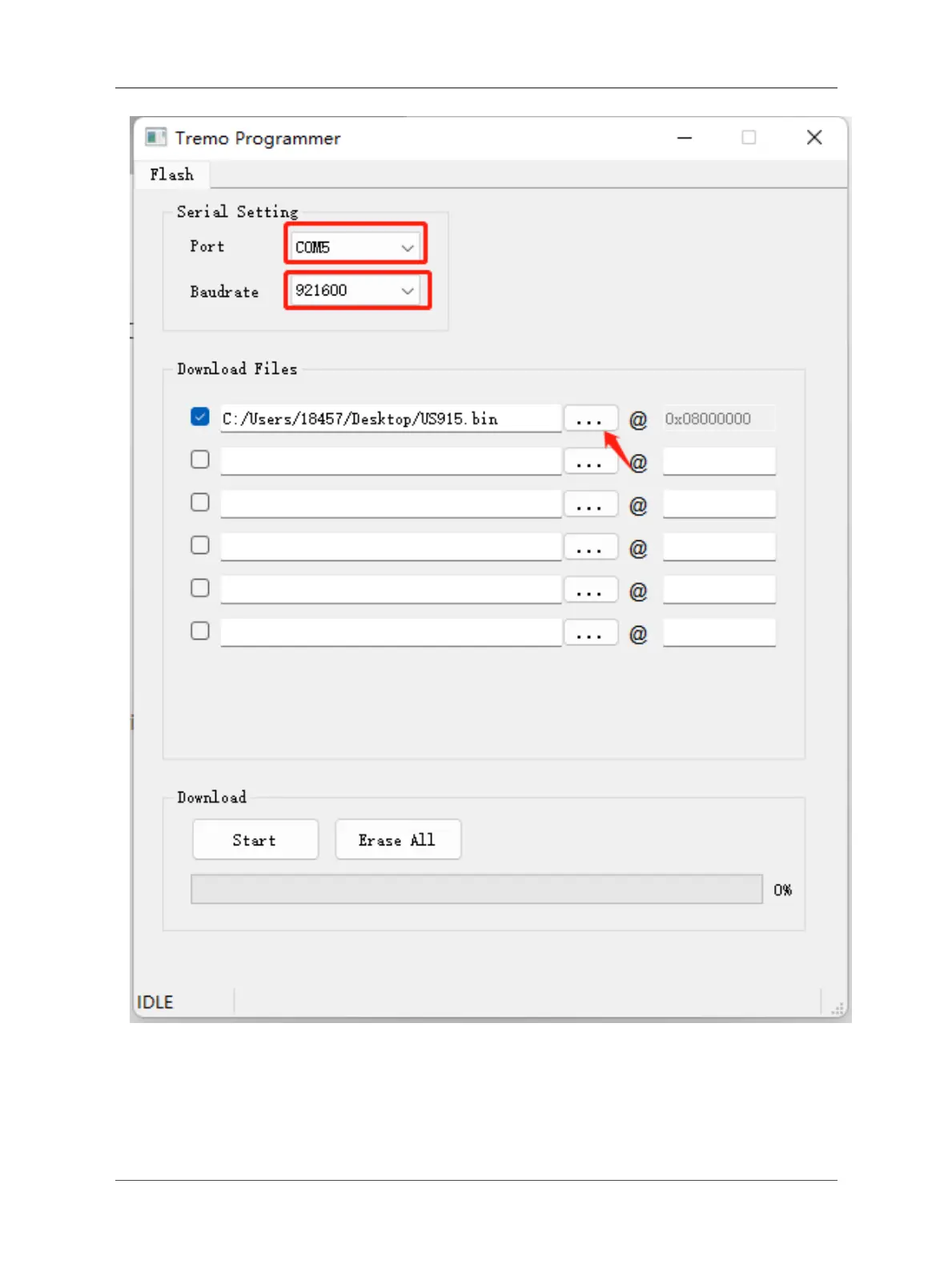The image size is (952, 1268).
Task: Enable the third download file checkbox
Action: 200,503
